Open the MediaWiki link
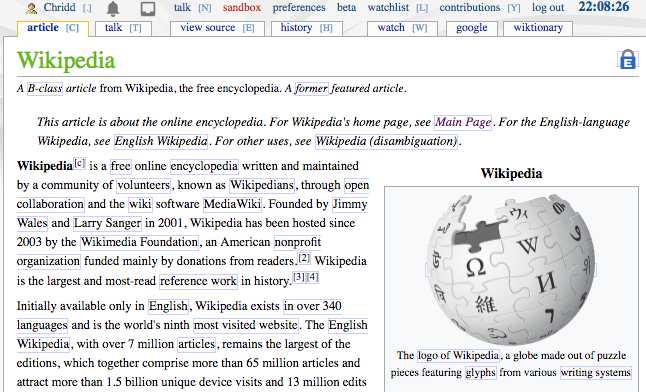Image resolution: width=646 pixels, height=392 pixels. (232, 204)
